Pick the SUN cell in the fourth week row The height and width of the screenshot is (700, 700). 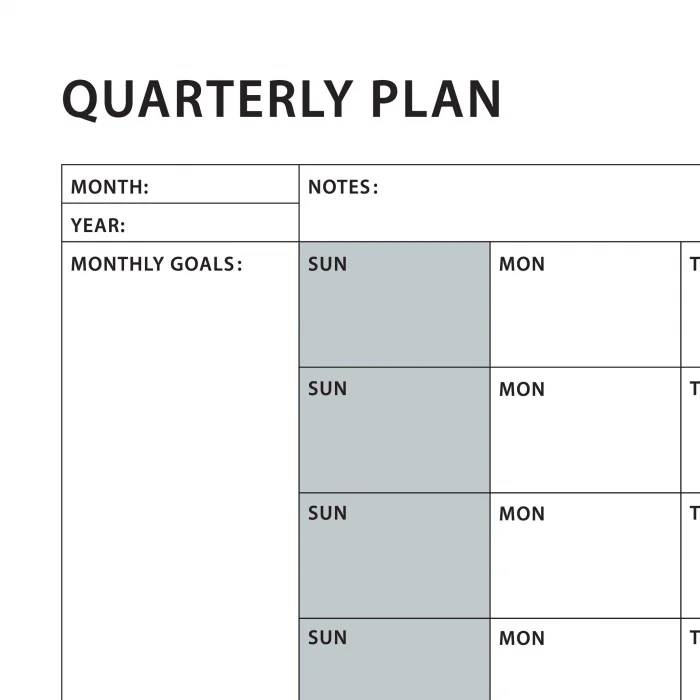click(394, 660)
